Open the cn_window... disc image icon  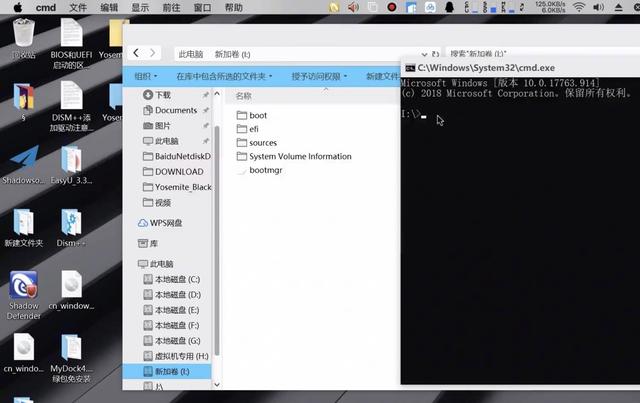tap(71, 290)
